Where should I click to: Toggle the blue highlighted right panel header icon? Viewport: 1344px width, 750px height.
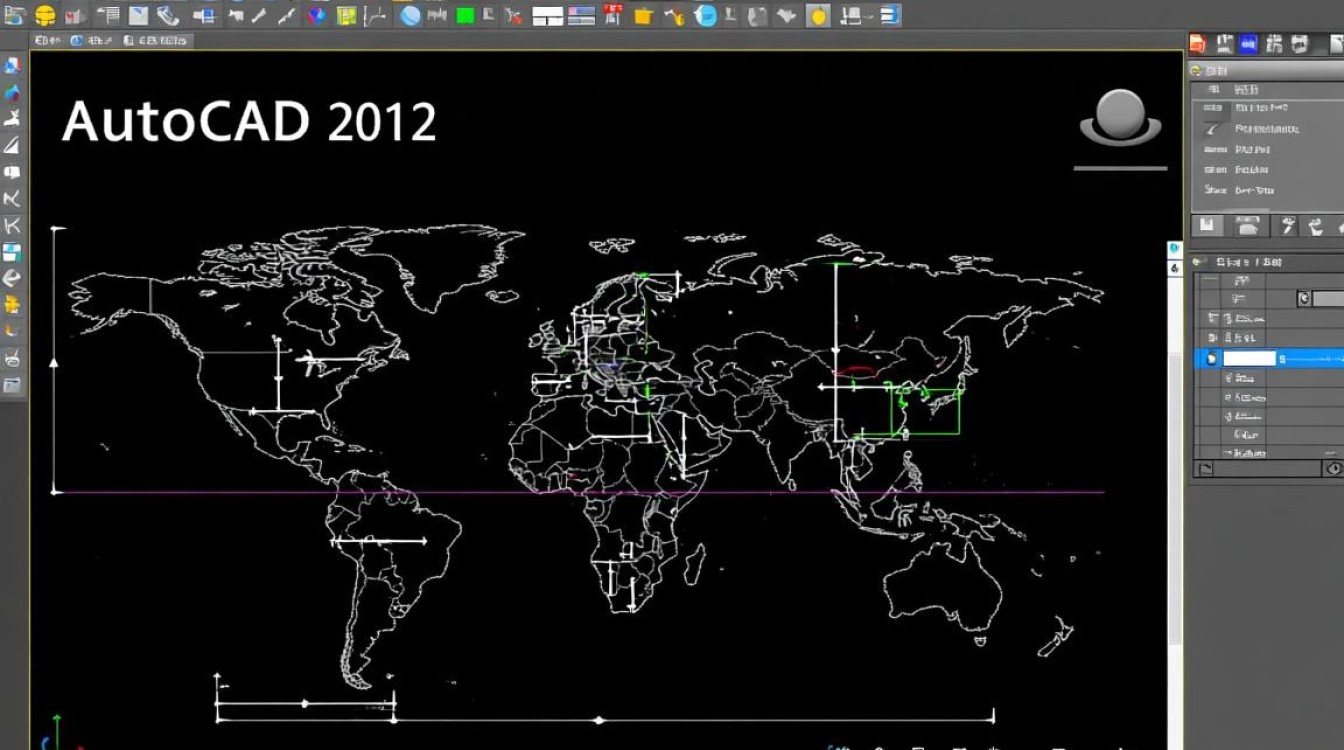[1248, 44]
